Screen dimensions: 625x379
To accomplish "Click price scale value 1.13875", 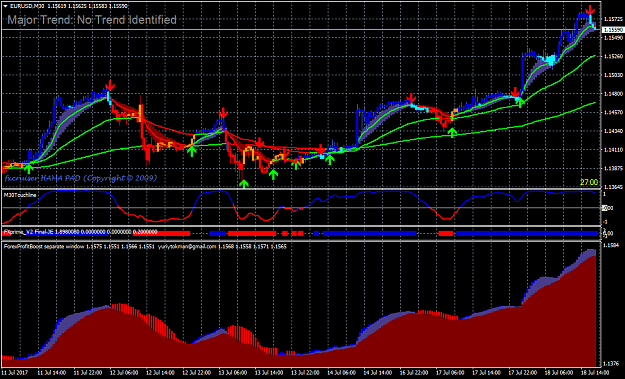I will pos(613,168).
